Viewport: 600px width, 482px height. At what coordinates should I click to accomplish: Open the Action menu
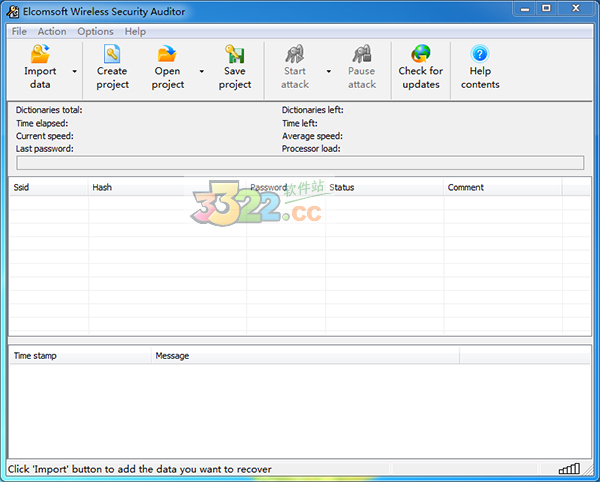click(52, 31)
